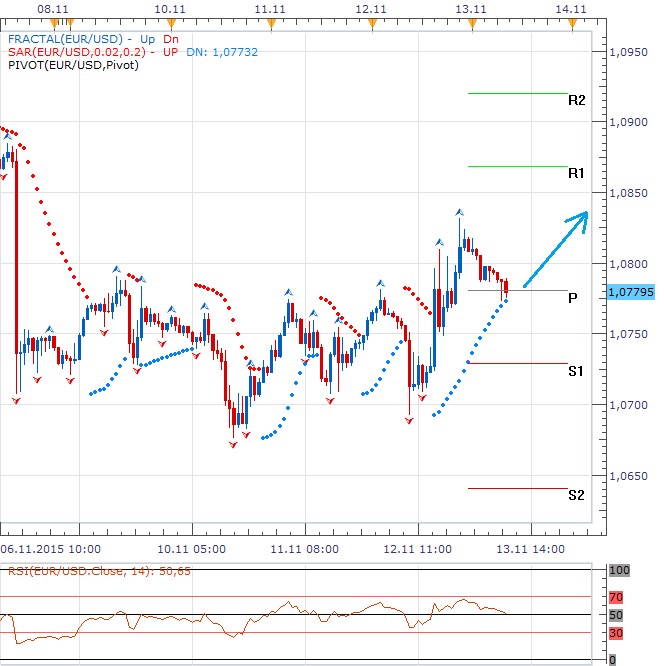The height and width of the screenshot is (666, 664).
Task: Click the green R2 resistance line
Action: (x=517, y=93)
